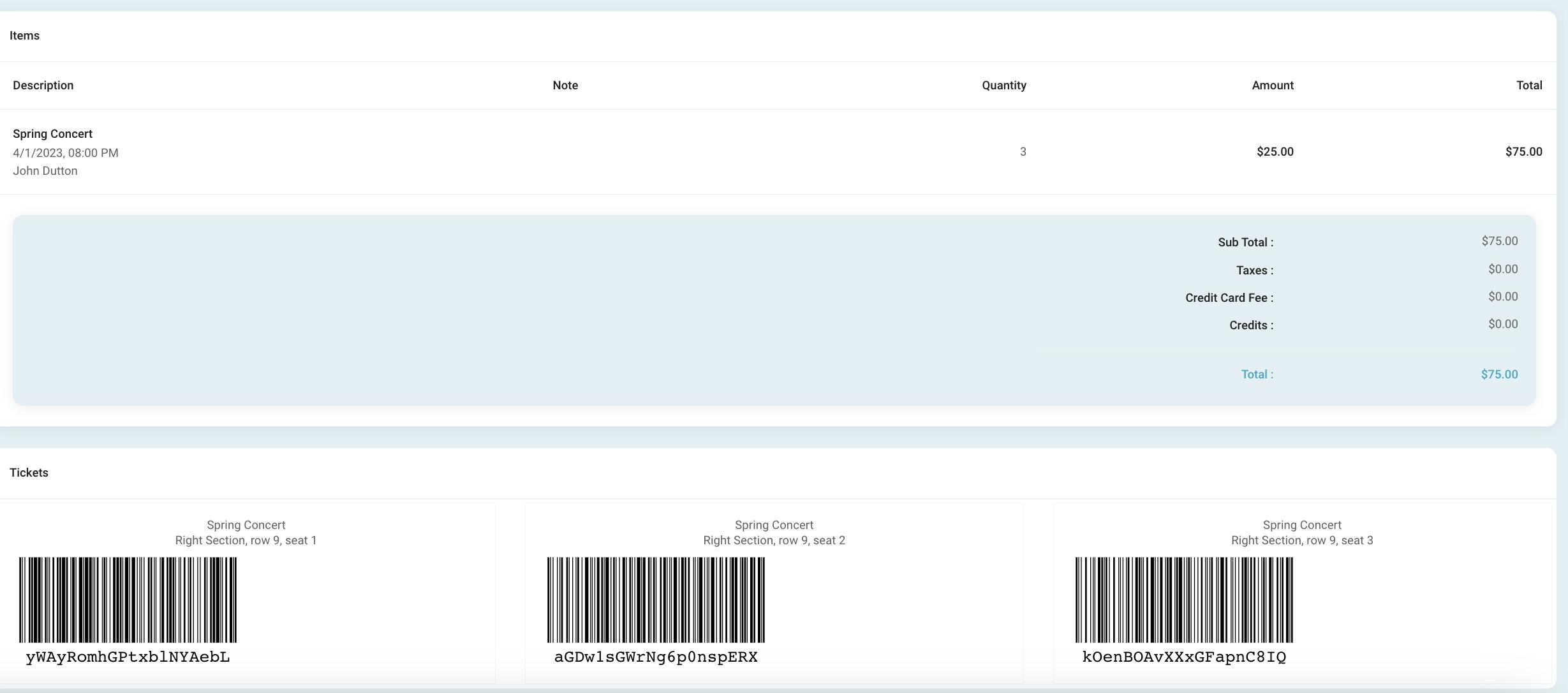
Task: Click the seat 1 ticket barcode
Action: point(128,600)
